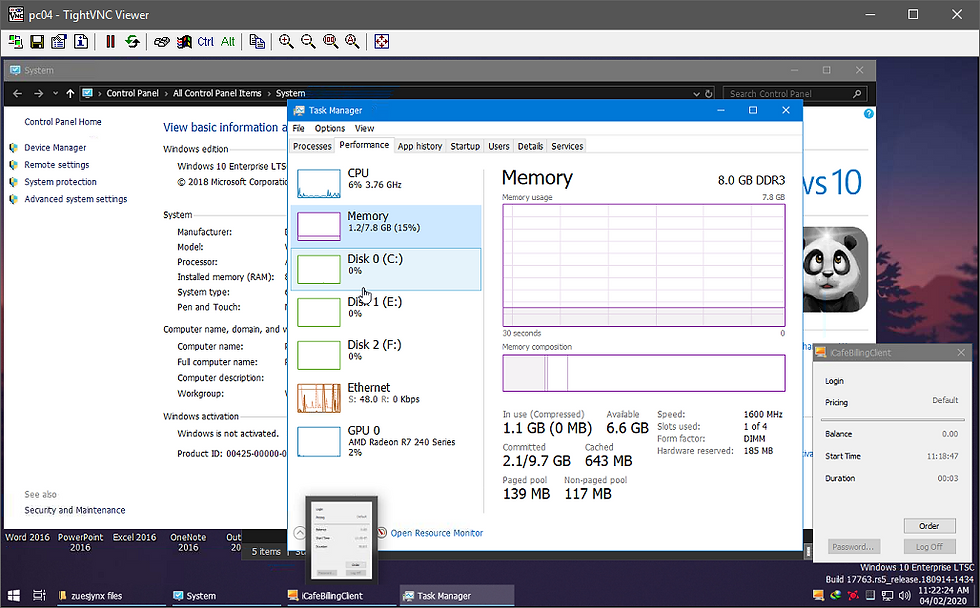Go to Control Panel Home
Screen dimensions: 980x608
pyautogui.click(x=62, y=122)
